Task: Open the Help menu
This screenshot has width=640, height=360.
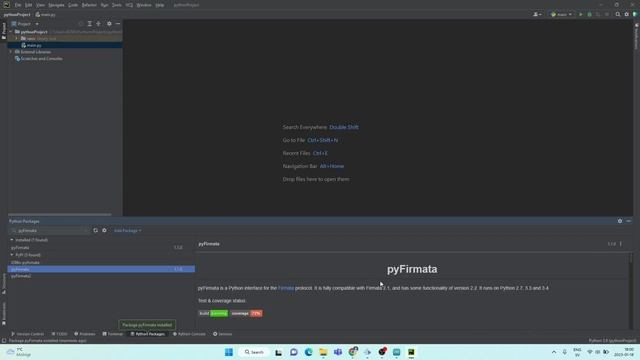Action: tap(160, 5)
